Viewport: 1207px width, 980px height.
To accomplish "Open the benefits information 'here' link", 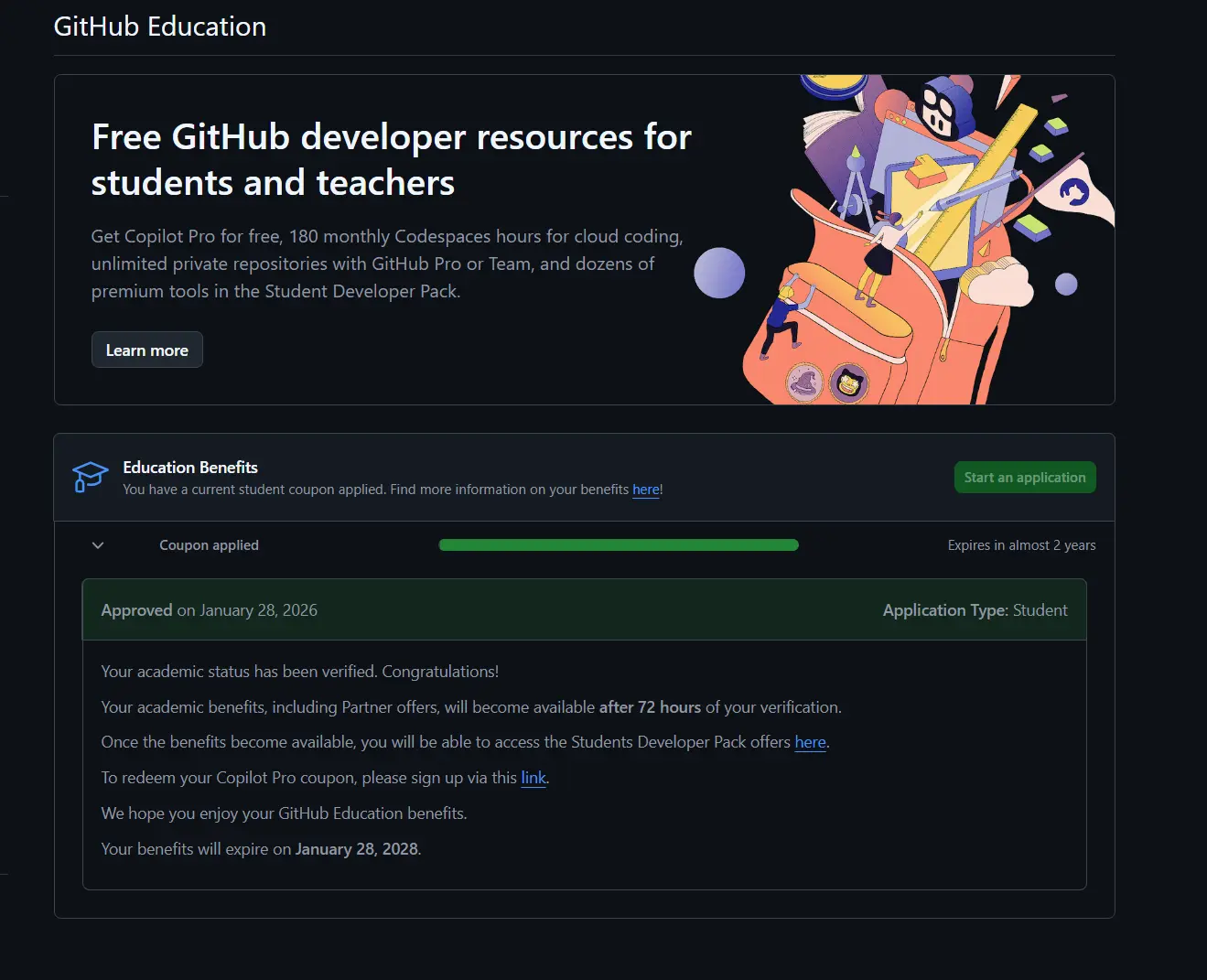I will pos(646,490).
